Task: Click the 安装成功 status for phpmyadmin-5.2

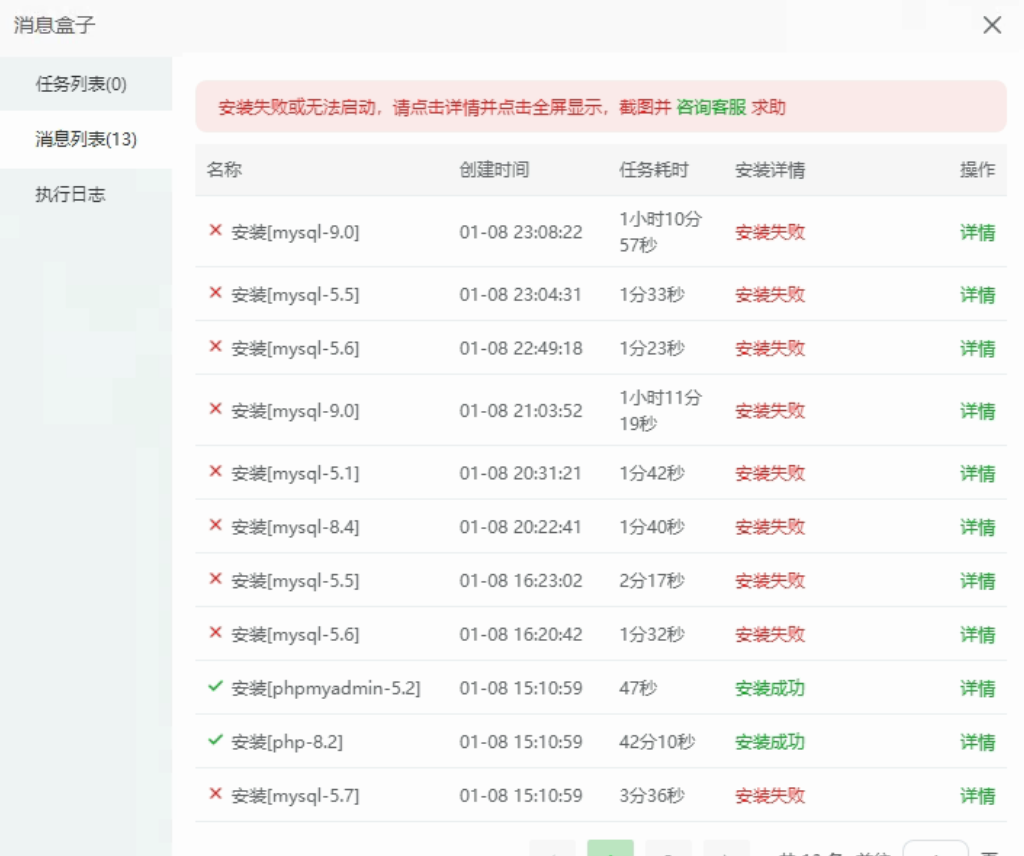Action: (x=769, y=688)
